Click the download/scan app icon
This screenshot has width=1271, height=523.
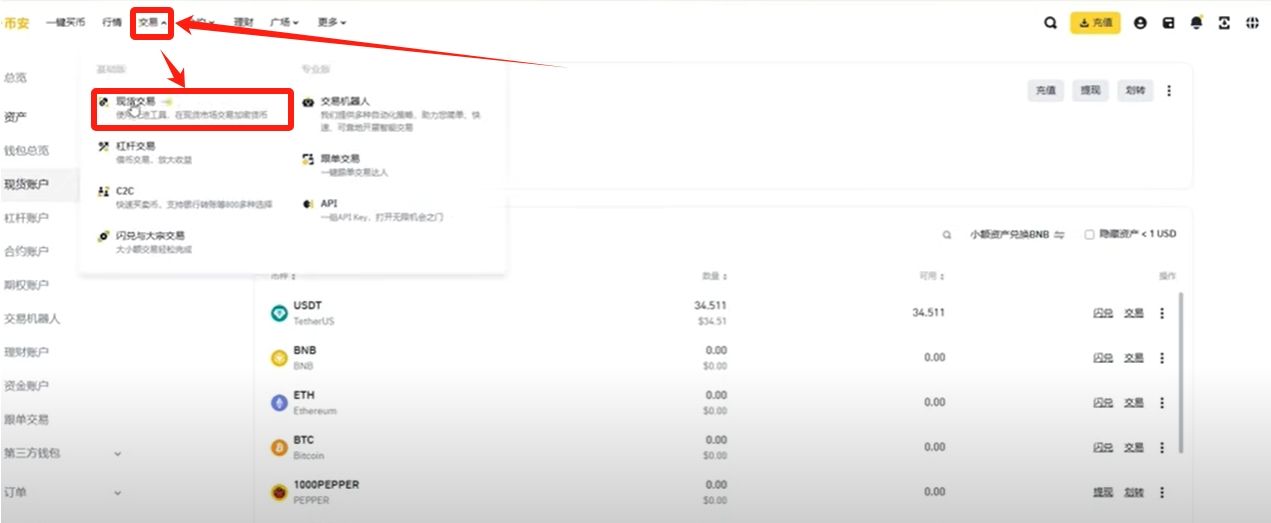[1224, 23]
